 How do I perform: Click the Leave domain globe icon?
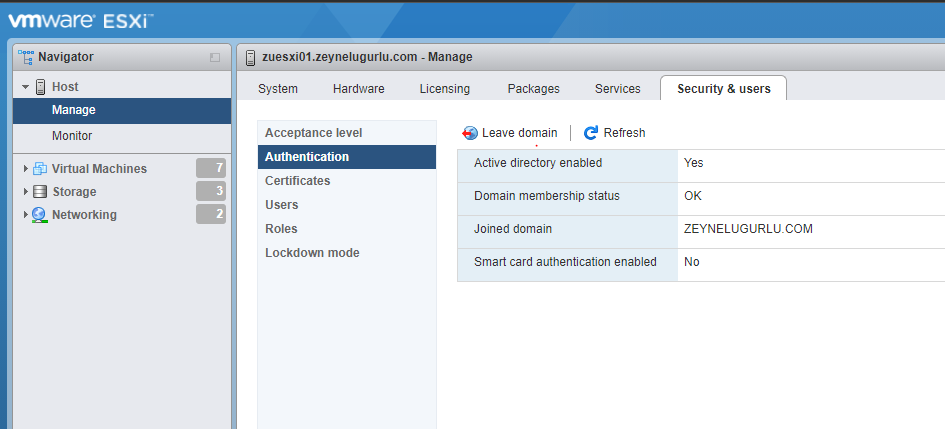point(469,133)
